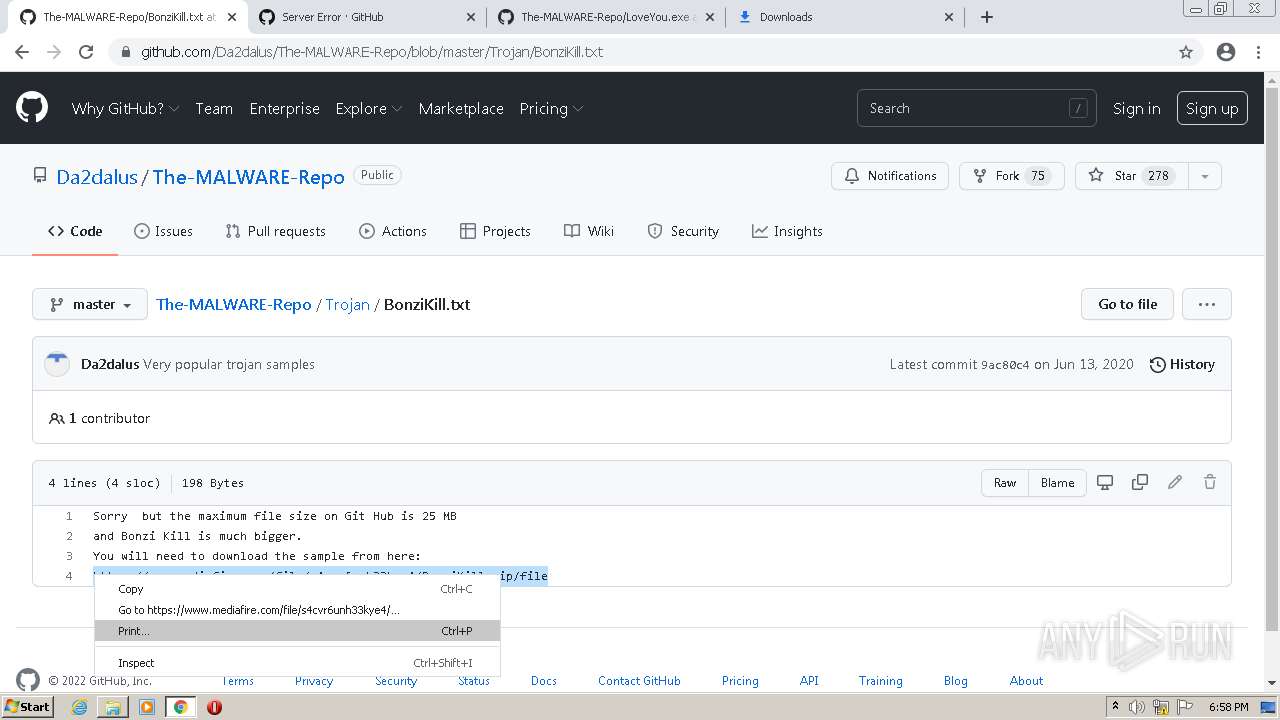Click the Sign up button
The width and height of the screenshot is (1280, 720).
1212,108
